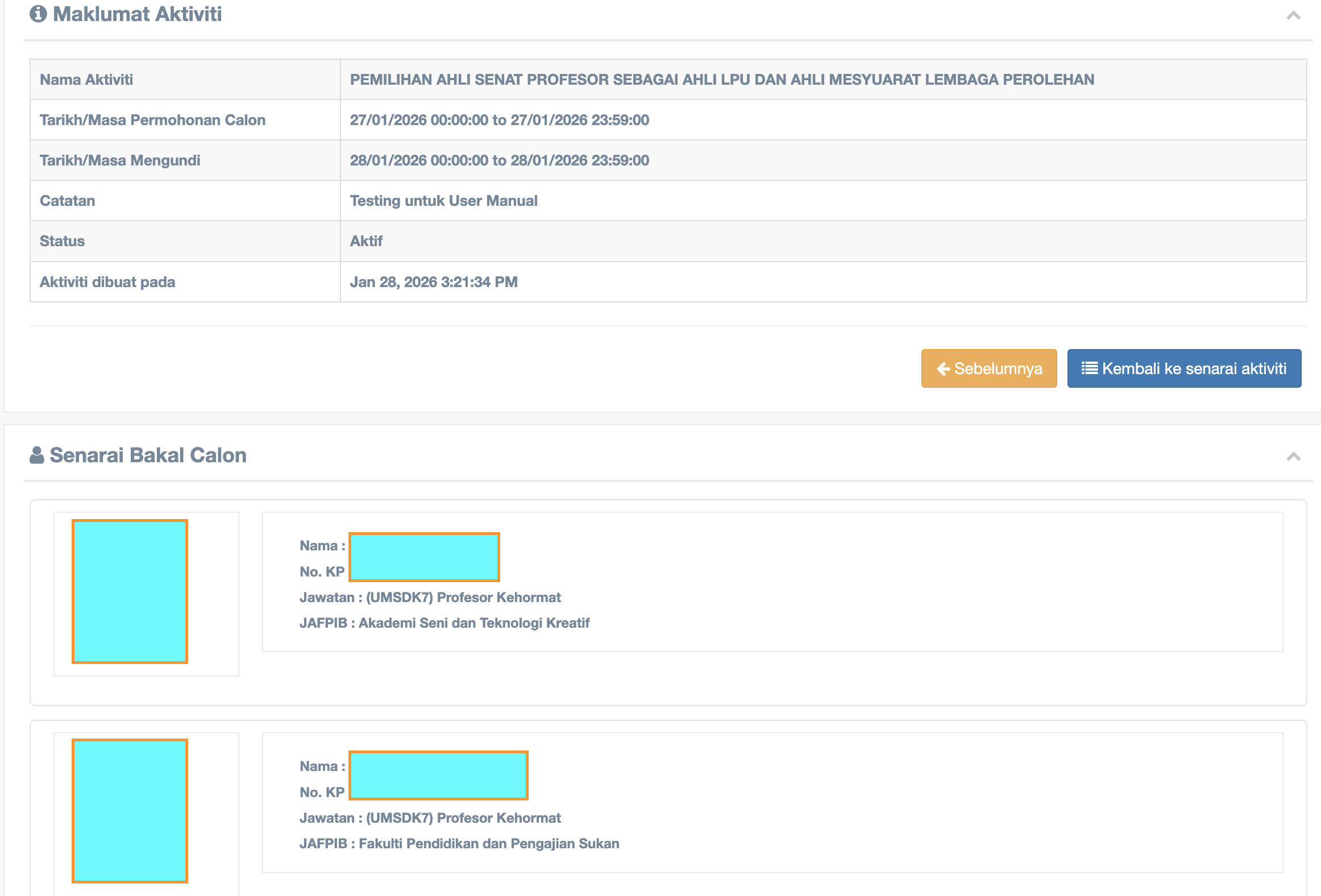The height and width of the screenshot is (896, 1321).
Task: Click the Nama Aktiviti value cell
Action: (722, 80)
